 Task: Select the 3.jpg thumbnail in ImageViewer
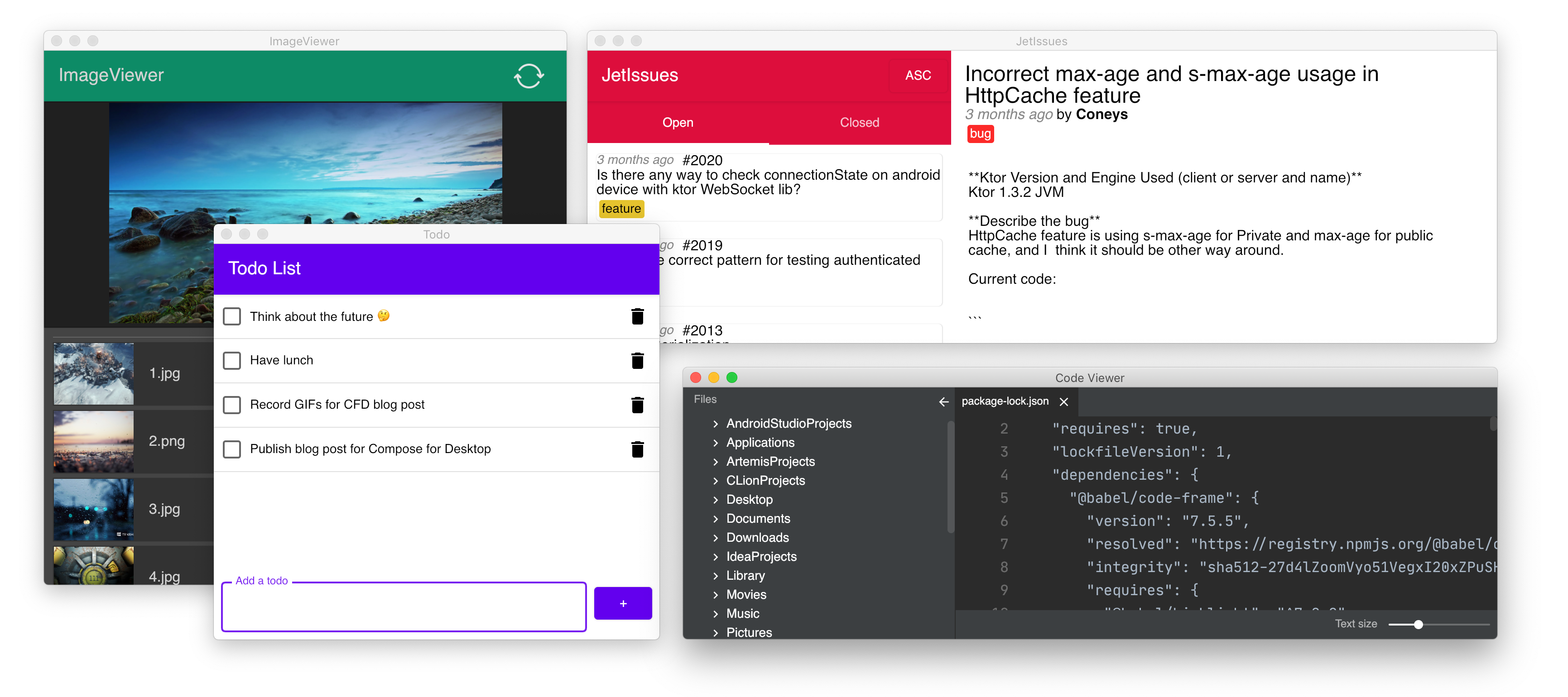93,509
